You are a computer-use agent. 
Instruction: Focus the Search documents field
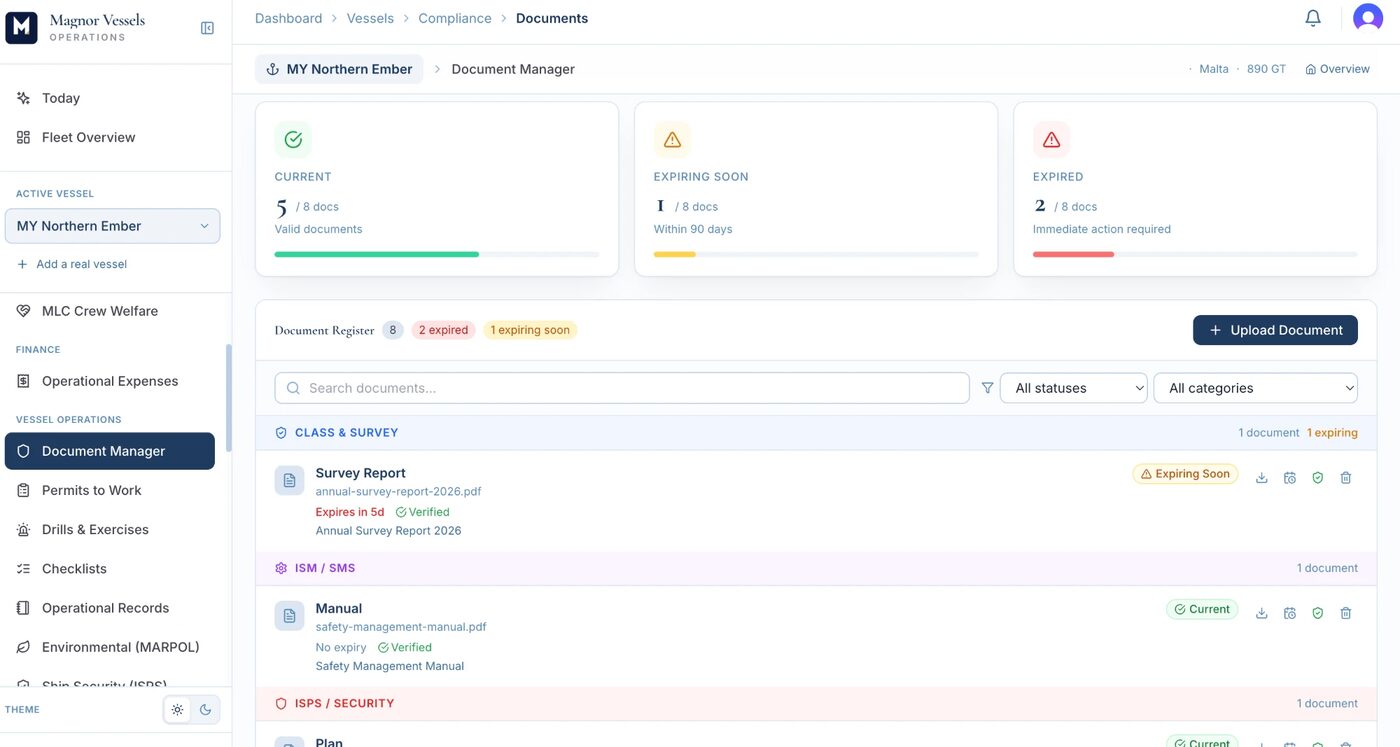coord(622,388)
